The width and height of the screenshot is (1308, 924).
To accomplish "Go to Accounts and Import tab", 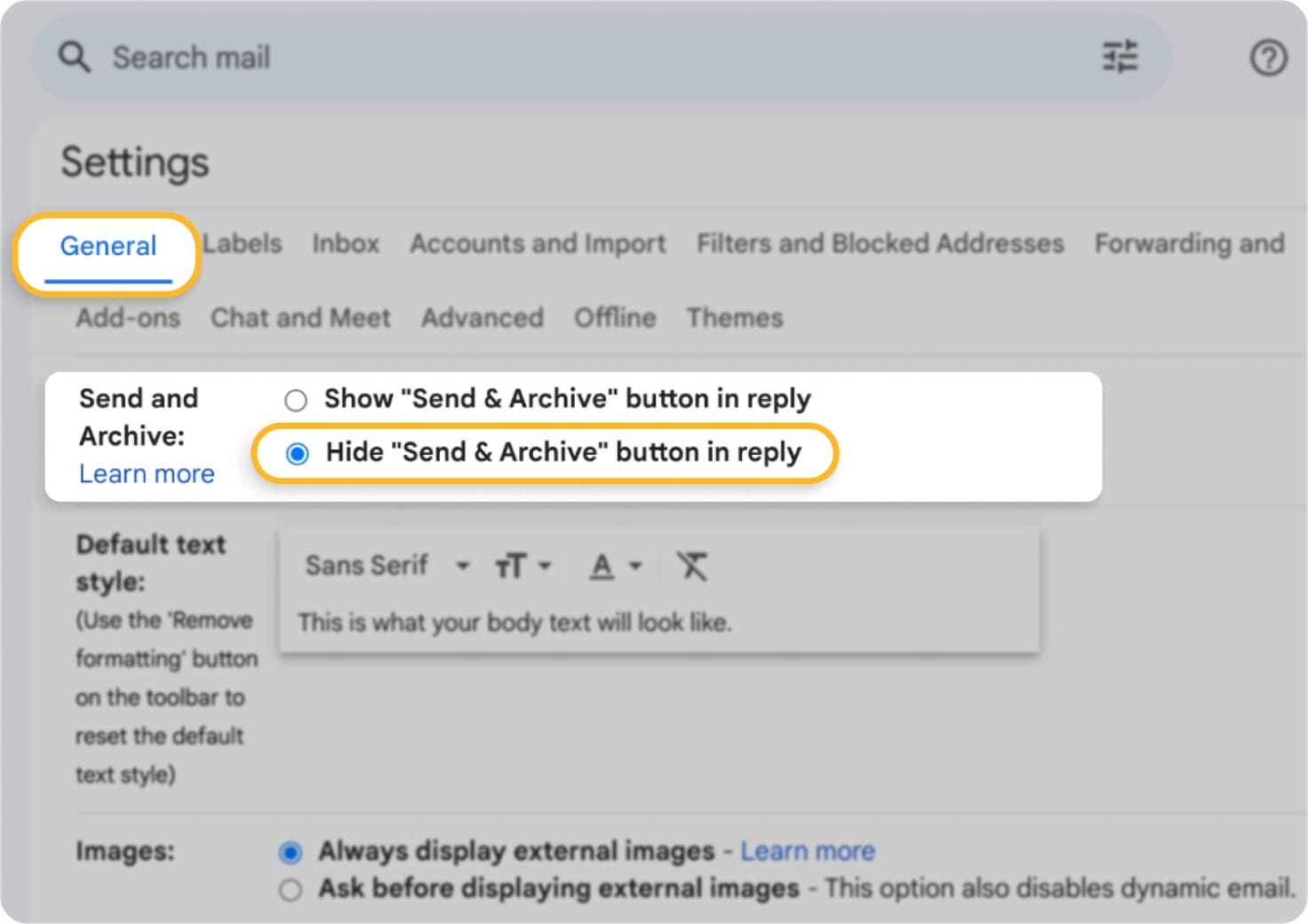I will point(537,243).
